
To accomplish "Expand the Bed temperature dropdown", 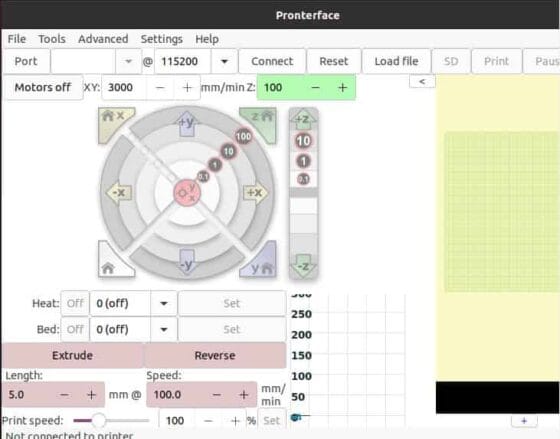I will [x=164, y=329].
